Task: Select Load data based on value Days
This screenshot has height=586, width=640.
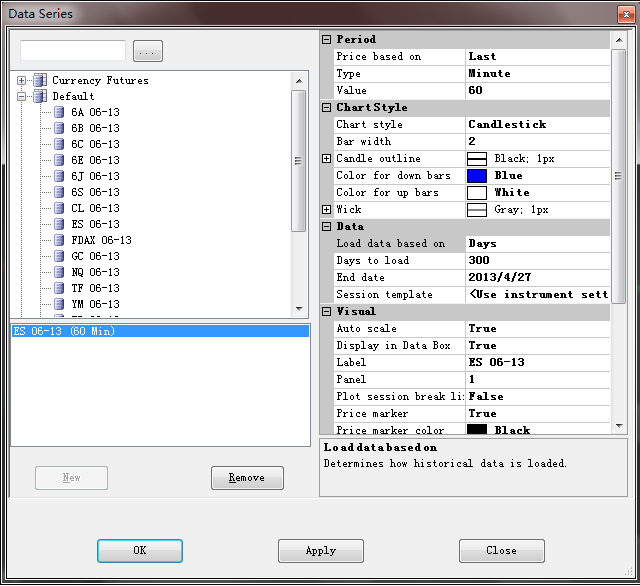Action: point(538,244)
